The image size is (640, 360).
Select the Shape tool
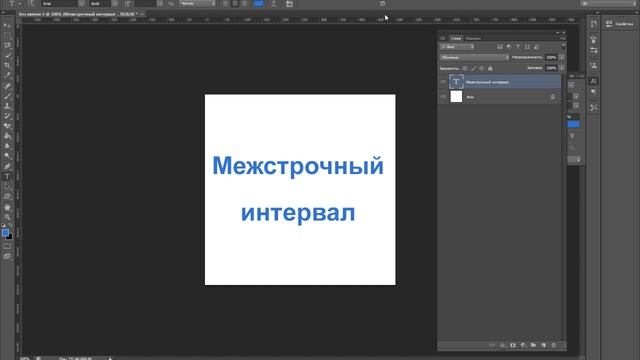(7, 196)
